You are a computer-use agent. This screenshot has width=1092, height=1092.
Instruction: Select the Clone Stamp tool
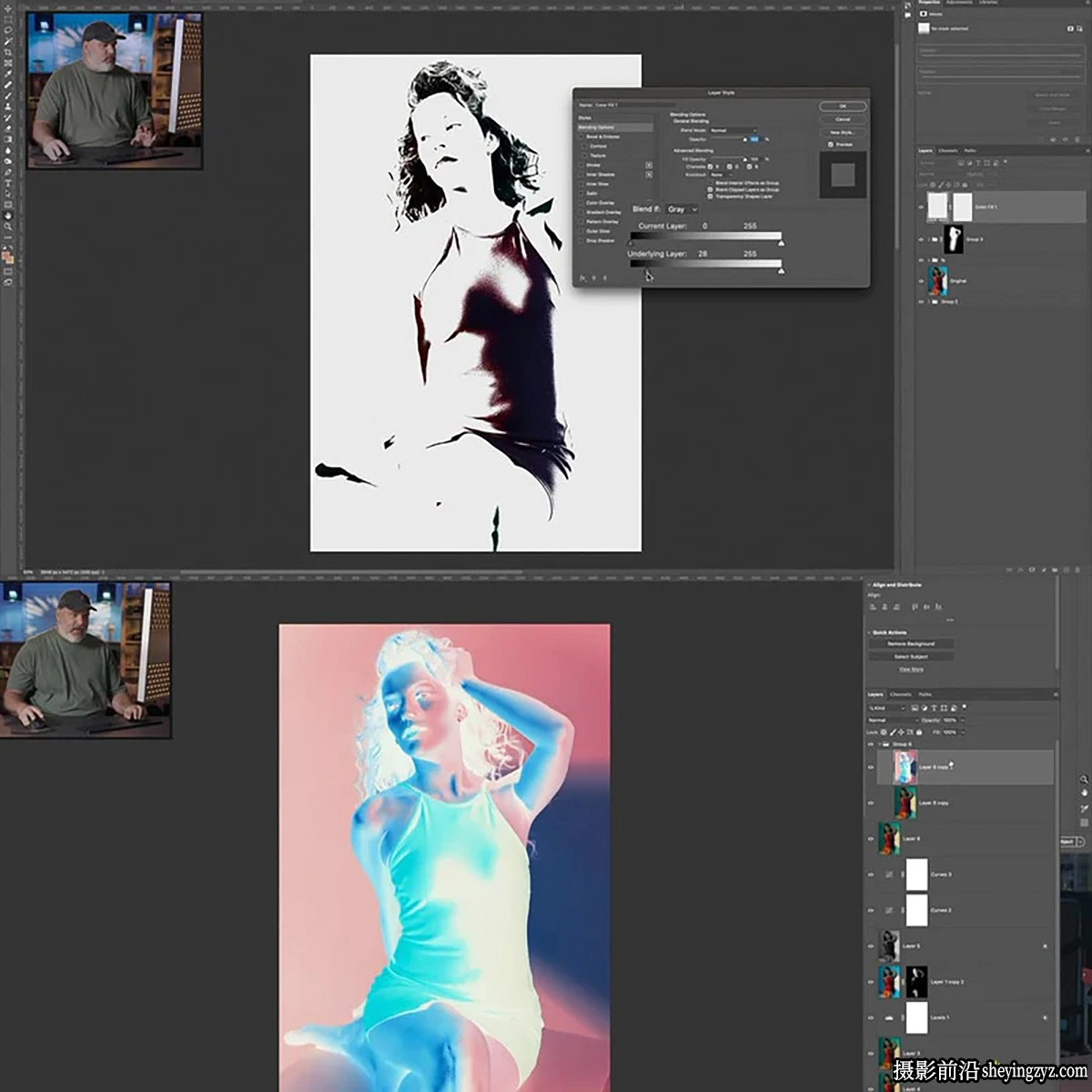click(8, 106)
